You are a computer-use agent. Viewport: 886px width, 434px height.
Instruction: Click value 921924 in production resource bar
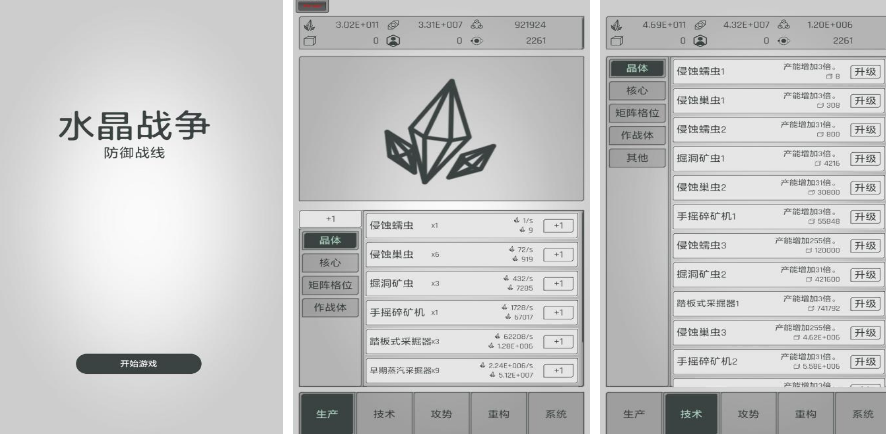[530, 25]
